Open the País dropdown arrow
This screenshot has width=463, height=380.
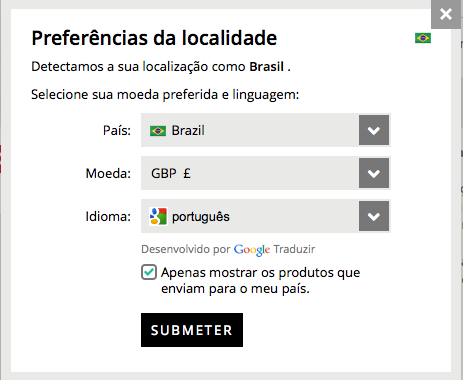[x=374, y=130]
